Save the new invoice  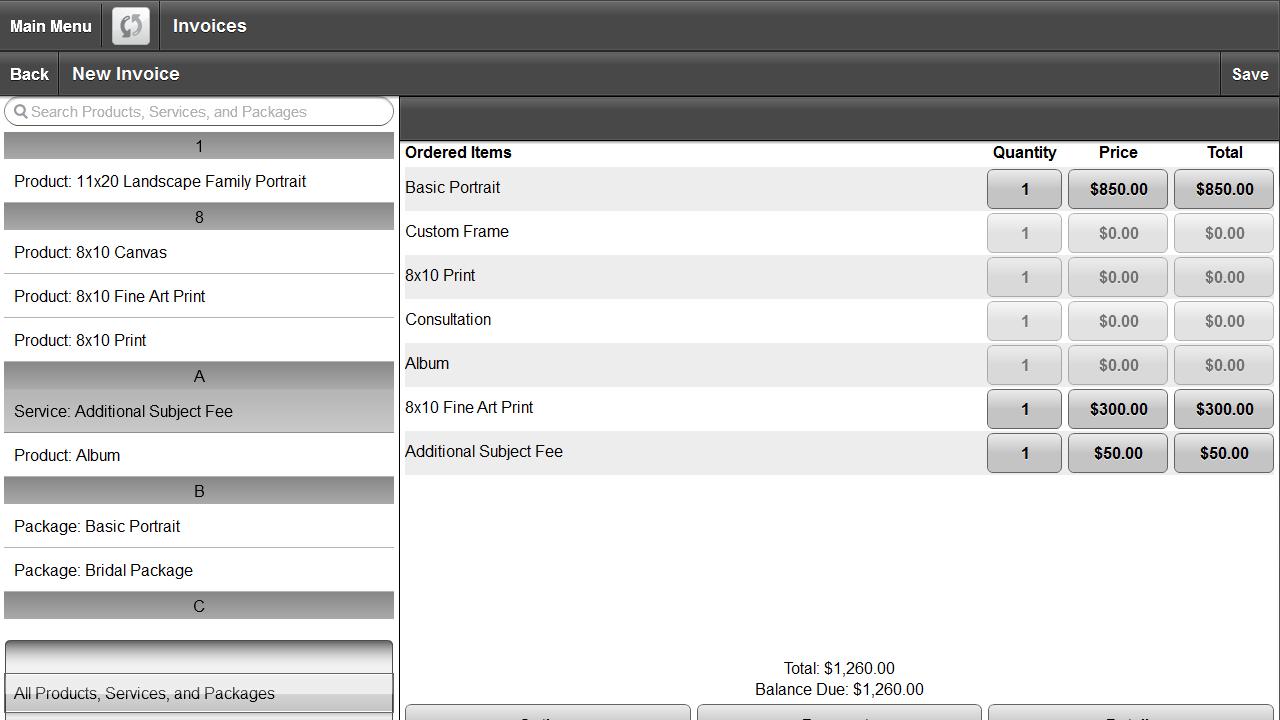point(1249,73)
